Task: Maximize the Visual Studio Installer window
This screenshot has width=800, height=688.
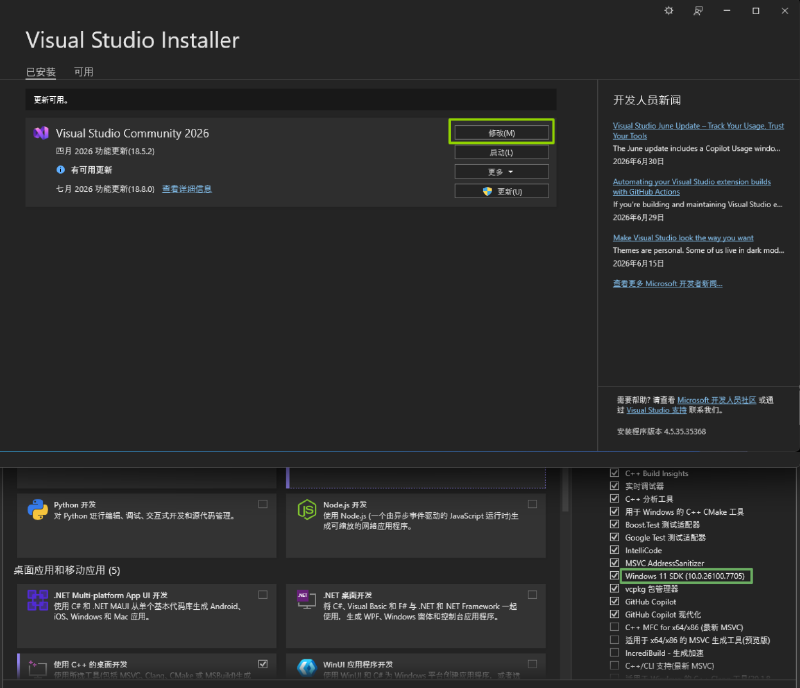Action: coord(756,11)
